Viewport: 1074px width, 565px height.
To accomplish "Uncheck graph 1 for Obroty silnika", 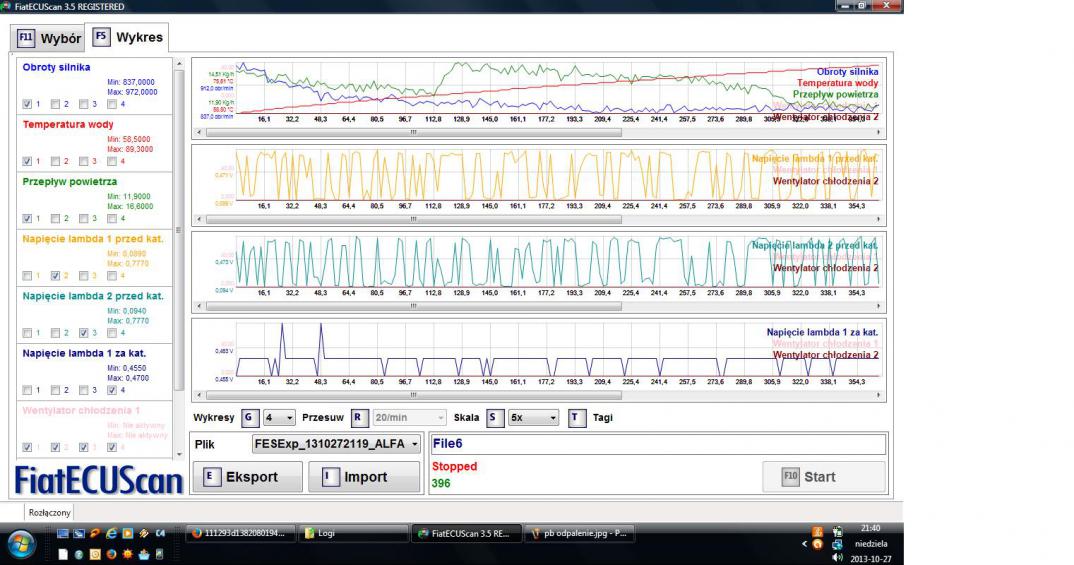I will click(x=27, y=103).
